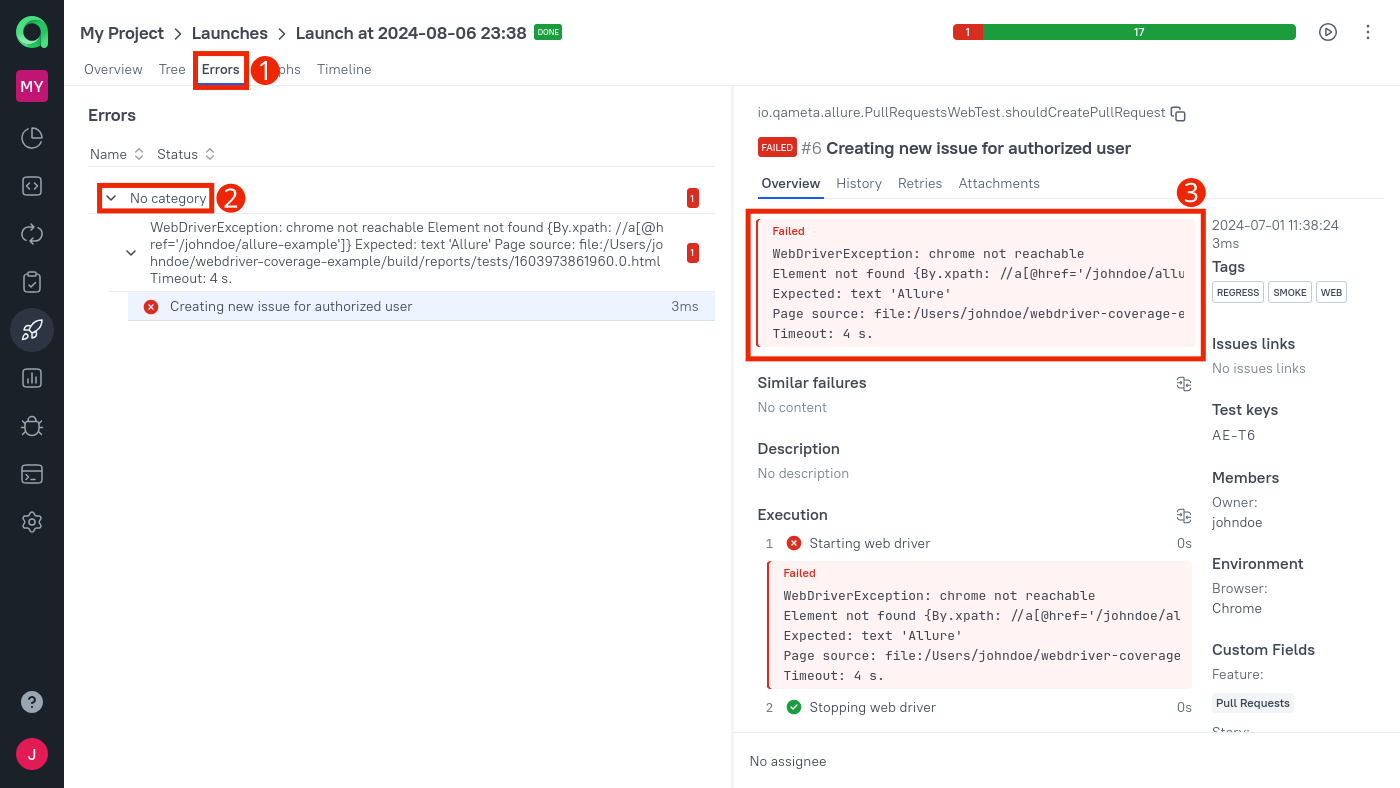The width and height of the screenshot is (1400, 788).
Task: Click the red failed icon of Starting web driver
Action: pos(794,543)
